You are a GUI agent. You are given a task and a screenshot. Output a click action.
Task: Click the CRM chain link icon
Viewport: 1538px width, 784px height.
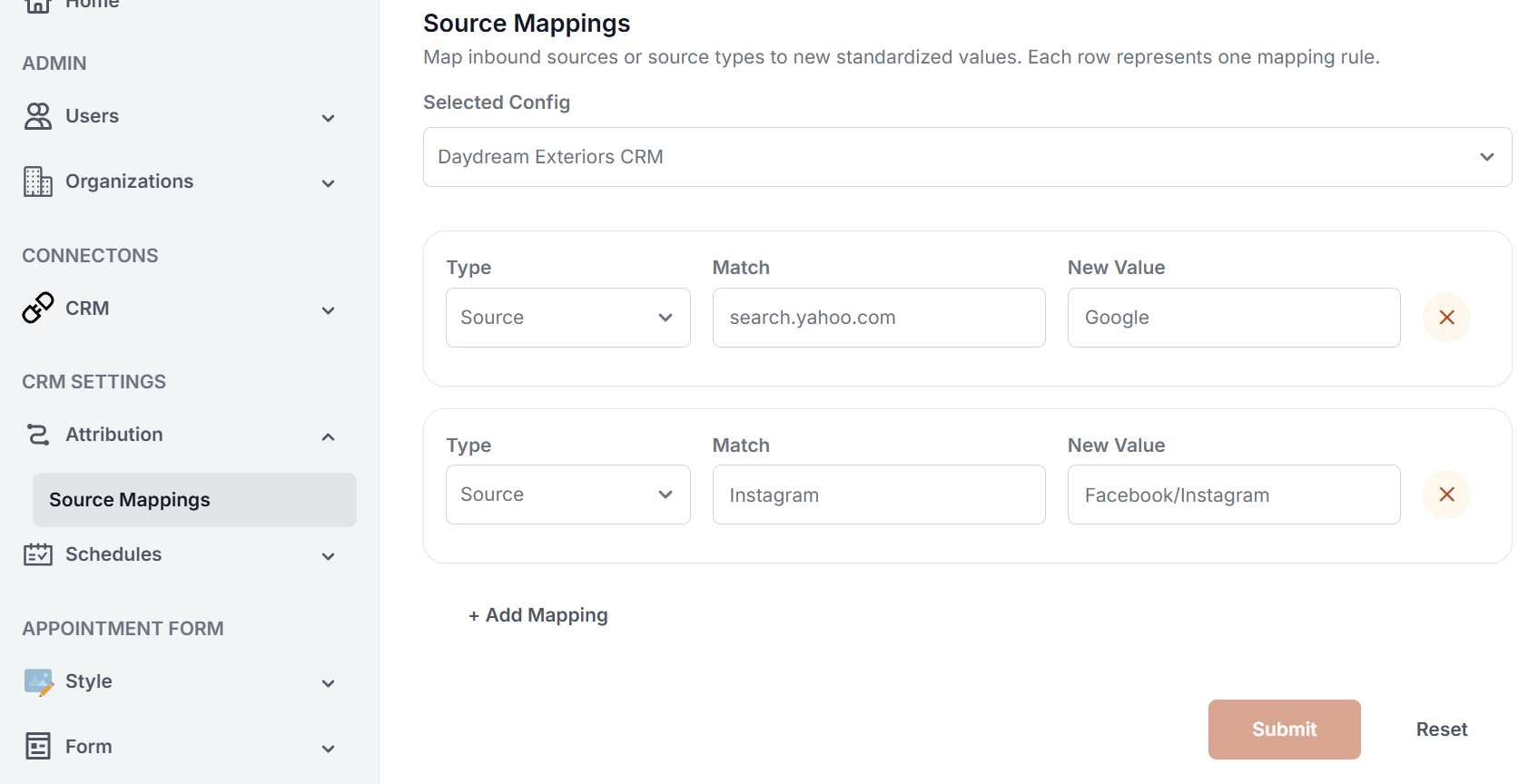point(38,309)
